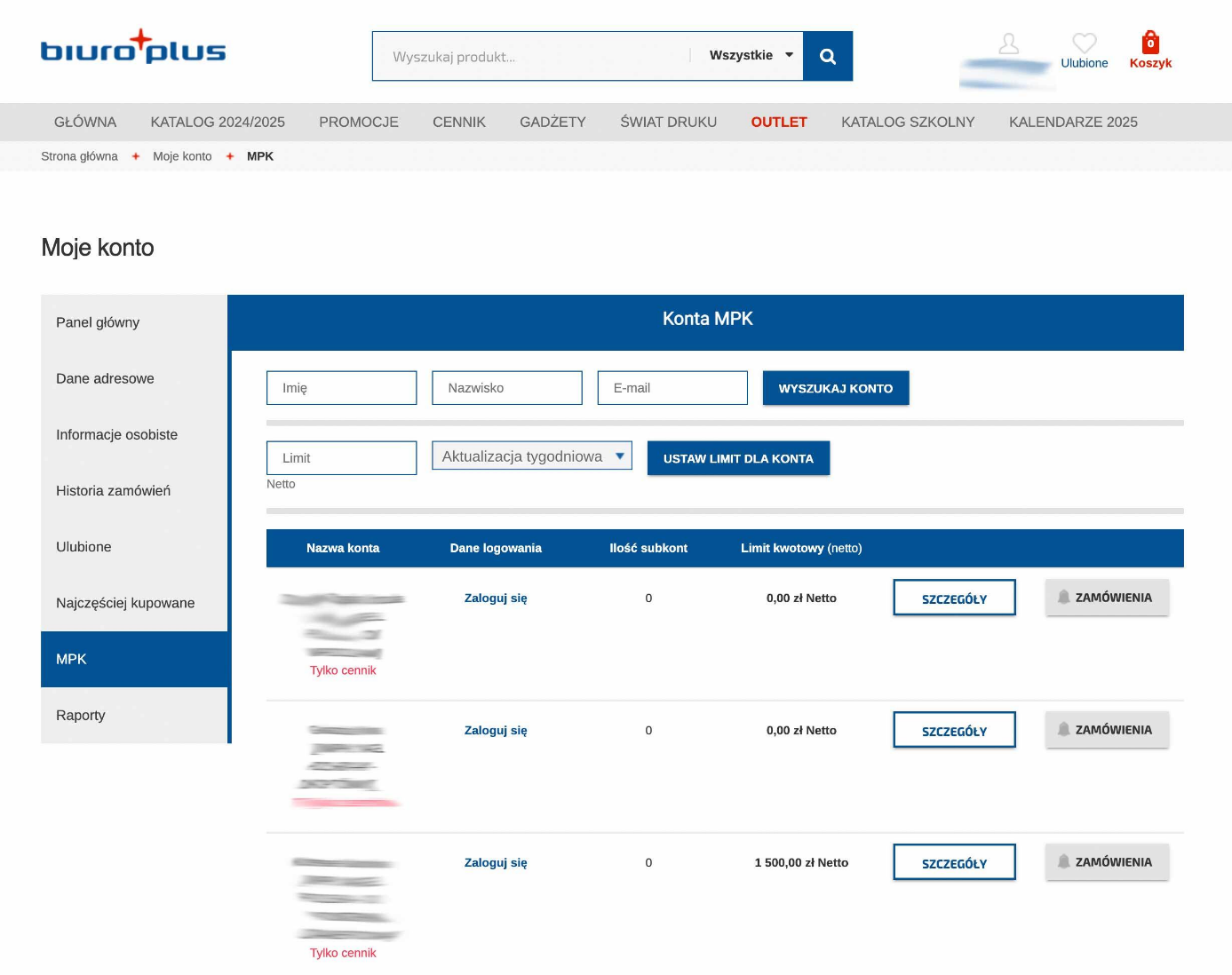Screen dimensions: 1232x975
Task: Open GADŻETY menu item
Action: click(552, 122)
